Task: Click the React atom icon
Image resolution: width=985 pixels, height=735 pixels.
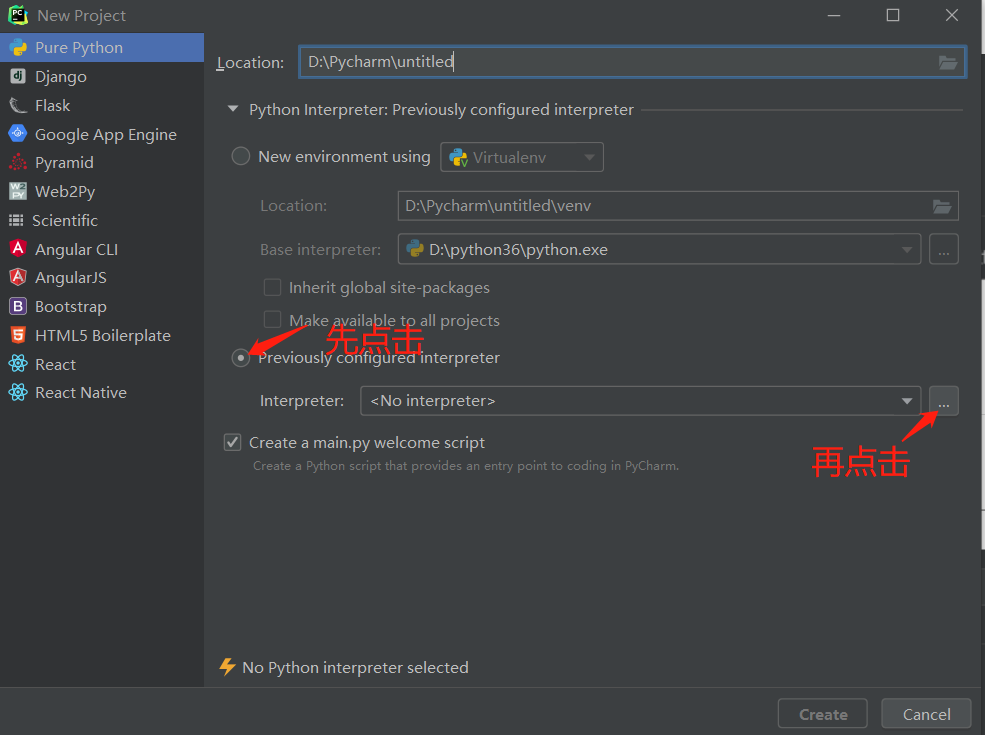Action: 18,364
